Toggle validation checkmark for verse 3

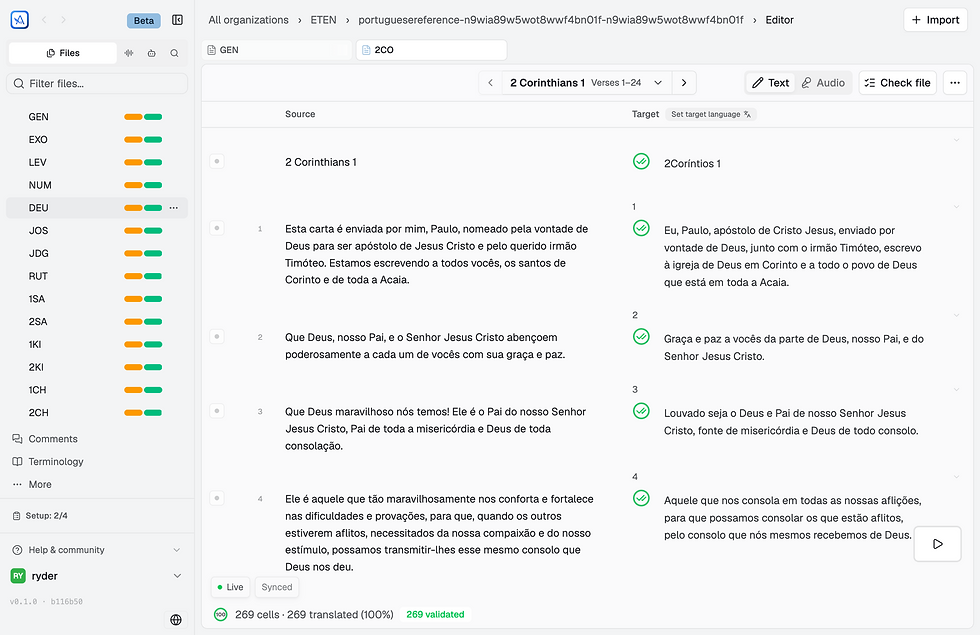tap(641, 411)
